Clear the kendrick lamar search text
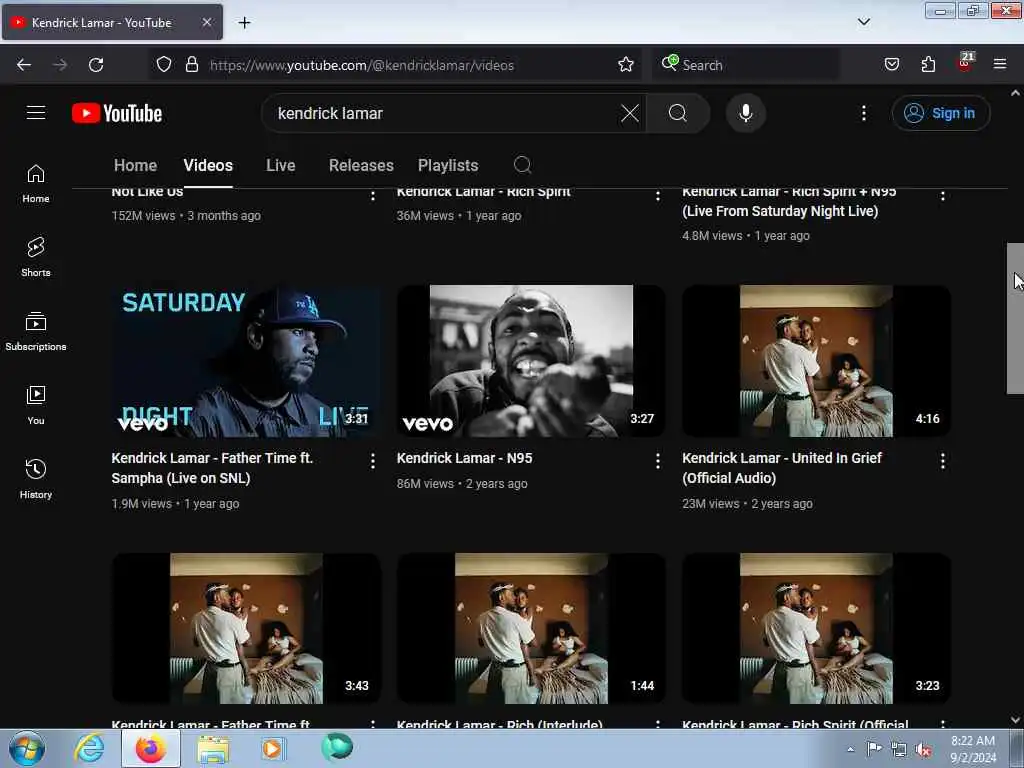This screenshot has width=1024, height=768. coord(630,113)
